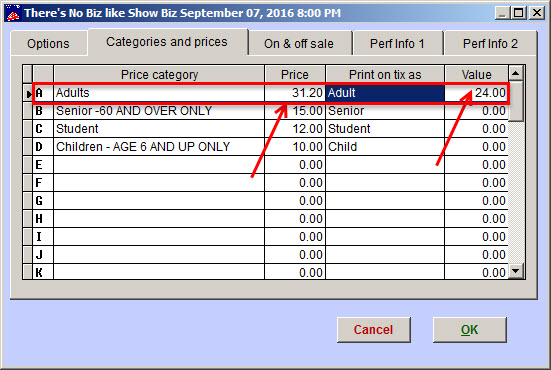
Task: Select the Student price category cell
Action: point(159,129)
